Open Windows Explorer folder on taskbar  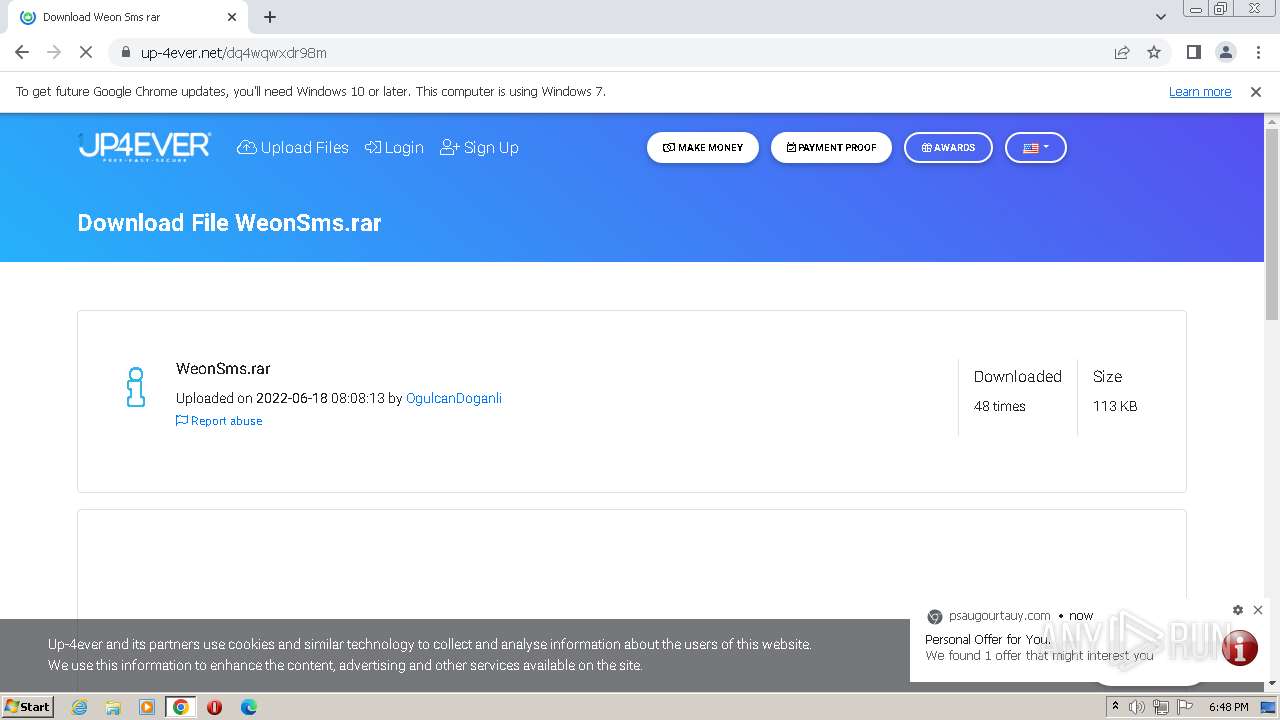113,707
